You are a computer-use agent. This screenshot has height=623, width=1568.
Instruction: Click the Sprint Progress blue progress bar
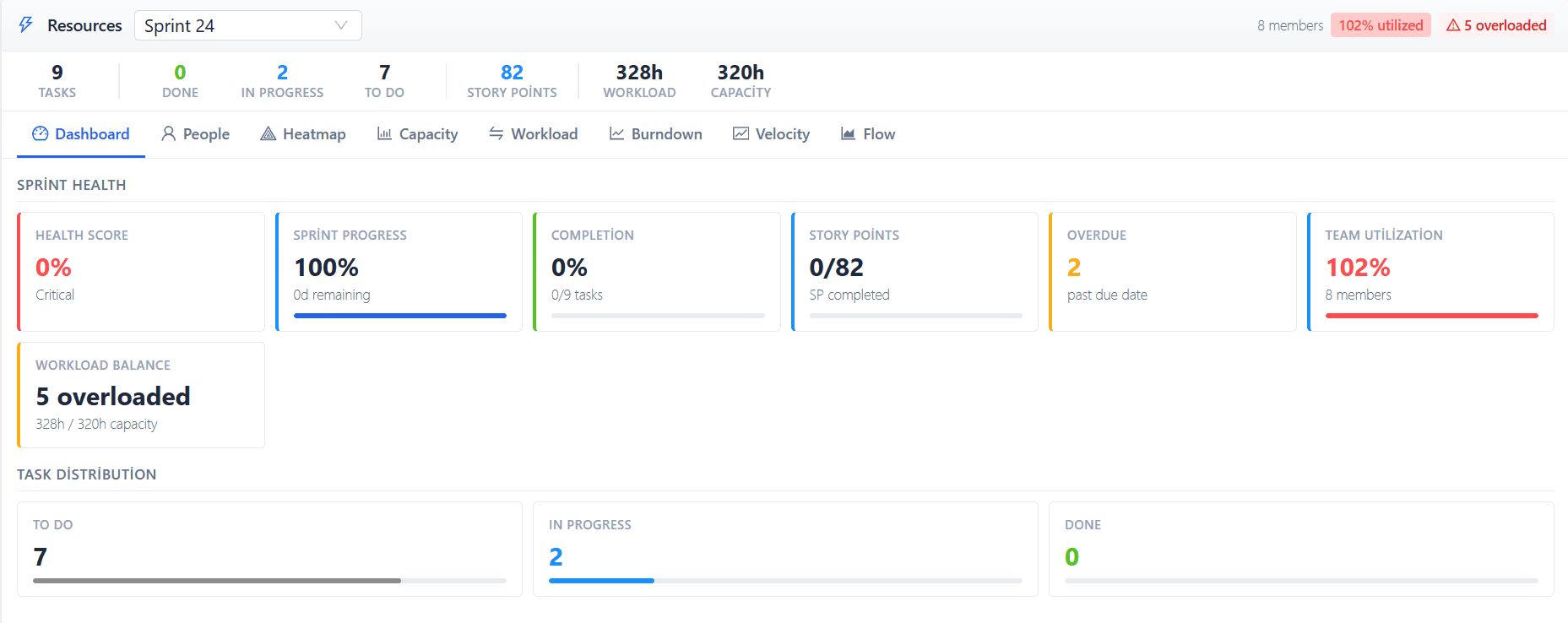(400, 316)
